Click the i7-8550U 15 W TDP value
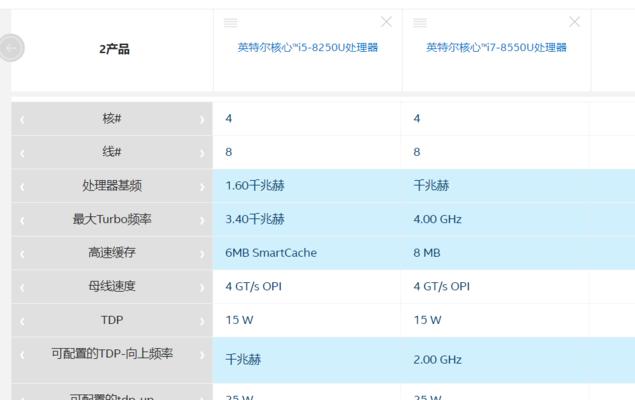Image resolution: width=635 pixels, height=400 pixels. pyautogui.click(x=427, y=320)
